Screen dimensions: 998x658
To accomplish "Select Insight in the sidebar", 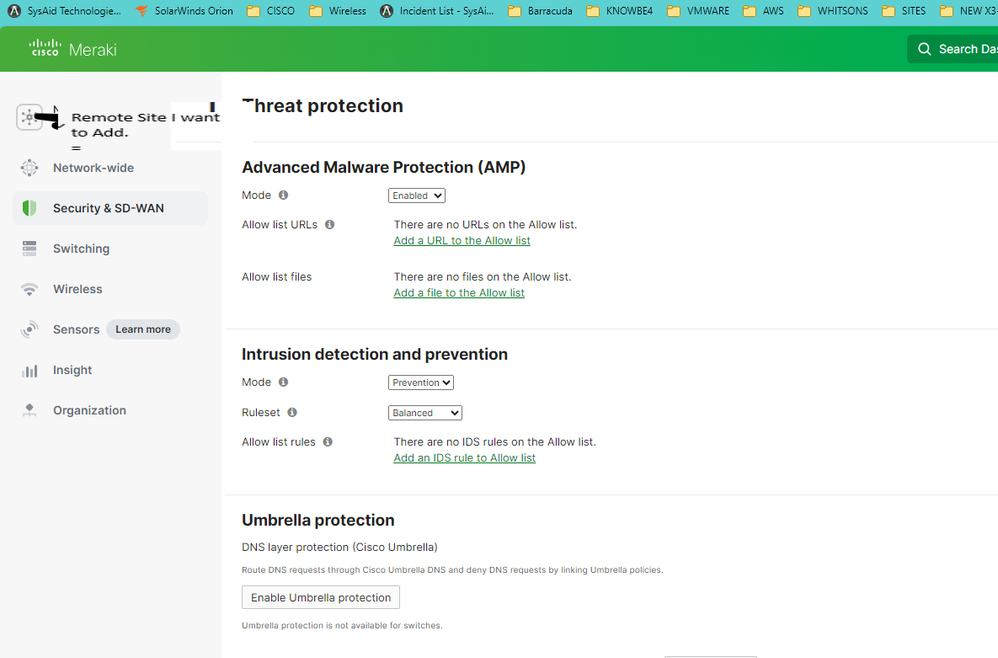I will [x=72, y=370].
